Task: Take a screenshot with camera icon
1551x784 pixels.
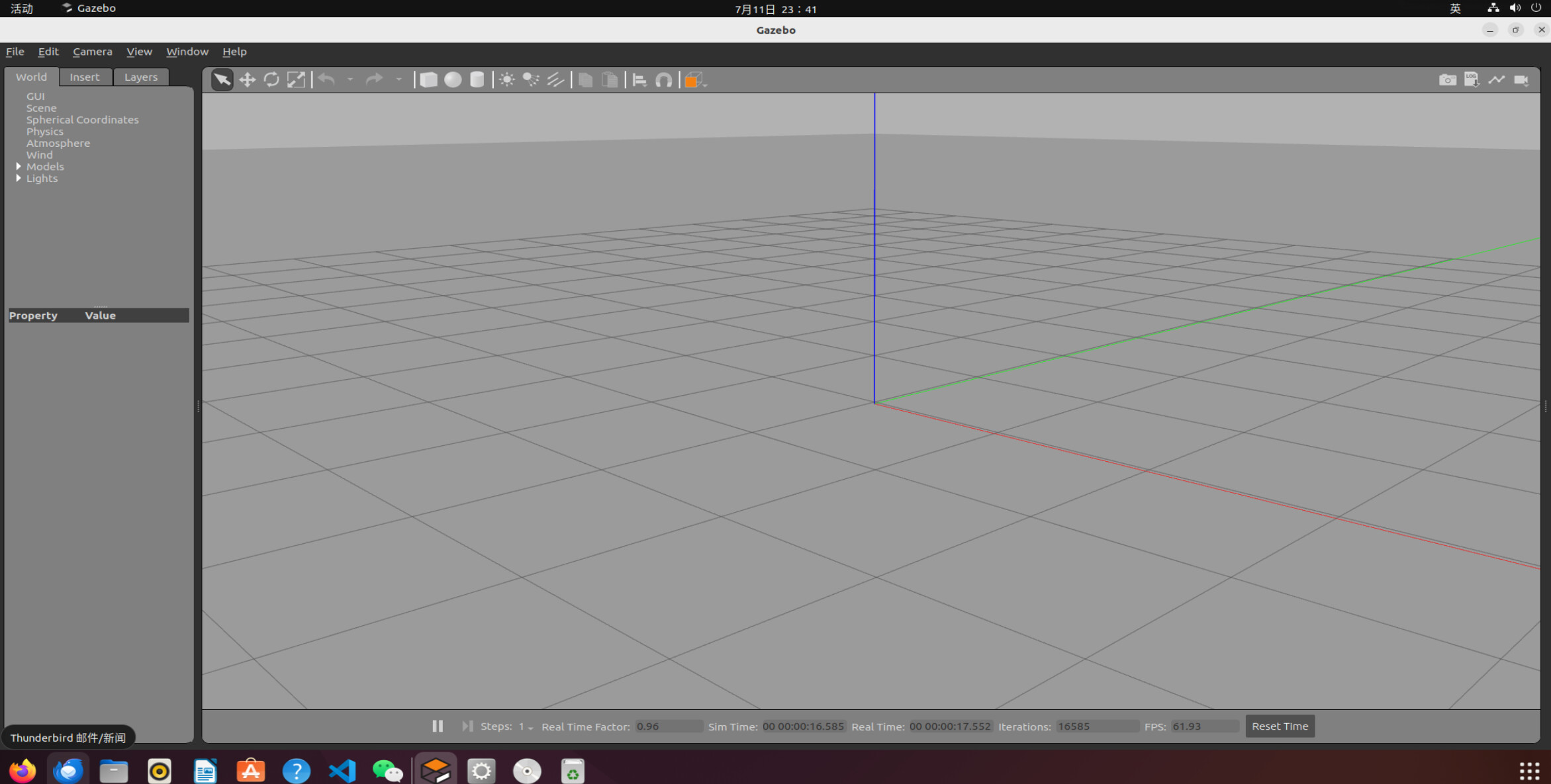Action: click(x=1447, y=80)
